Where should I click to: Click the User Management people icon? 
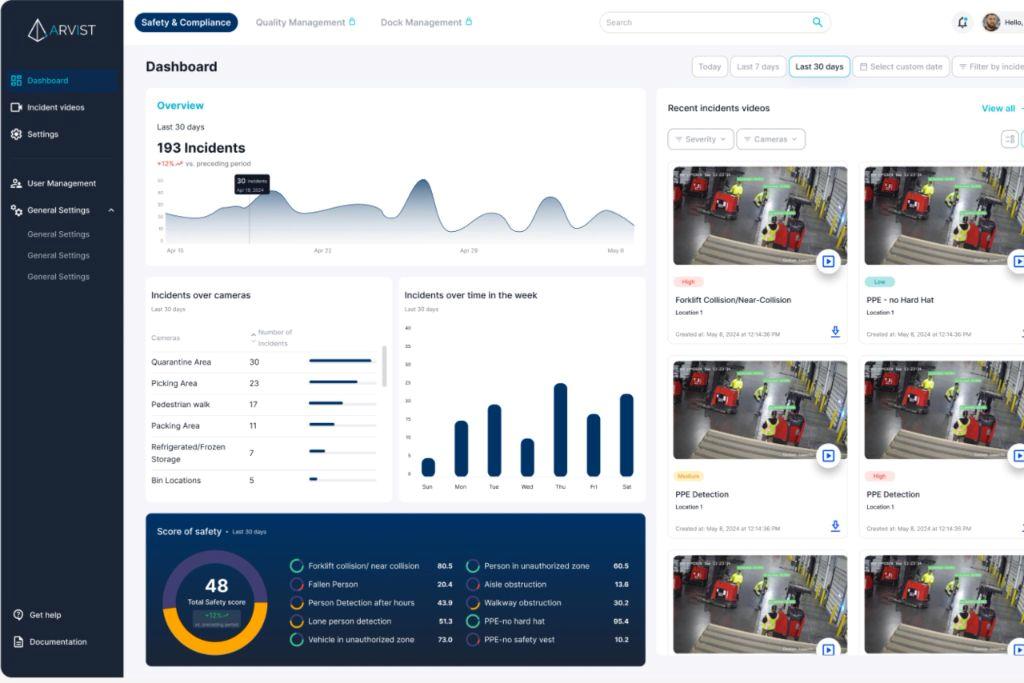click(16, 183)
